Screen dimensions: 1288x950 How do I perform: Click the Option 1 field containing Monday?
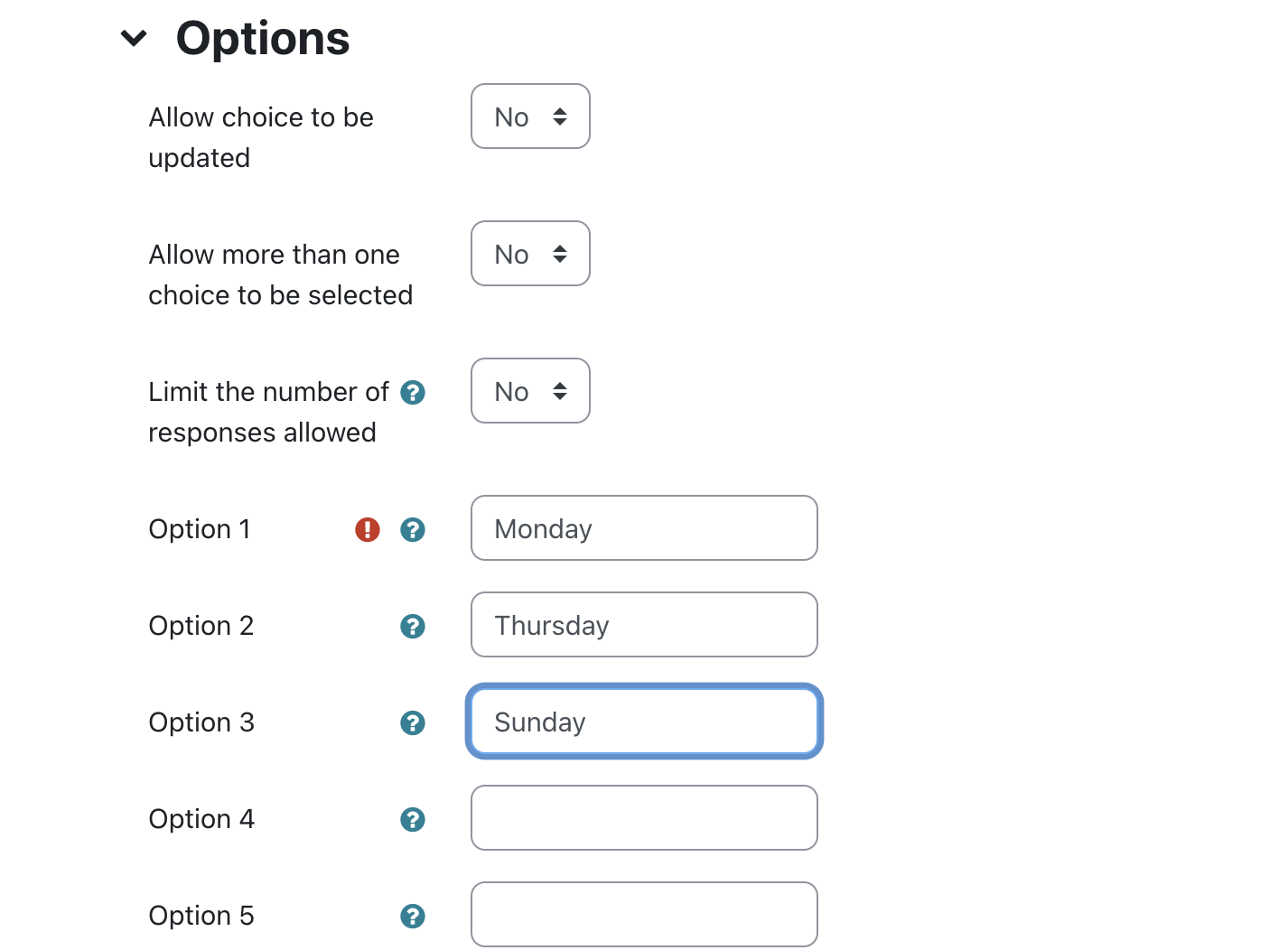click(644, 528)
